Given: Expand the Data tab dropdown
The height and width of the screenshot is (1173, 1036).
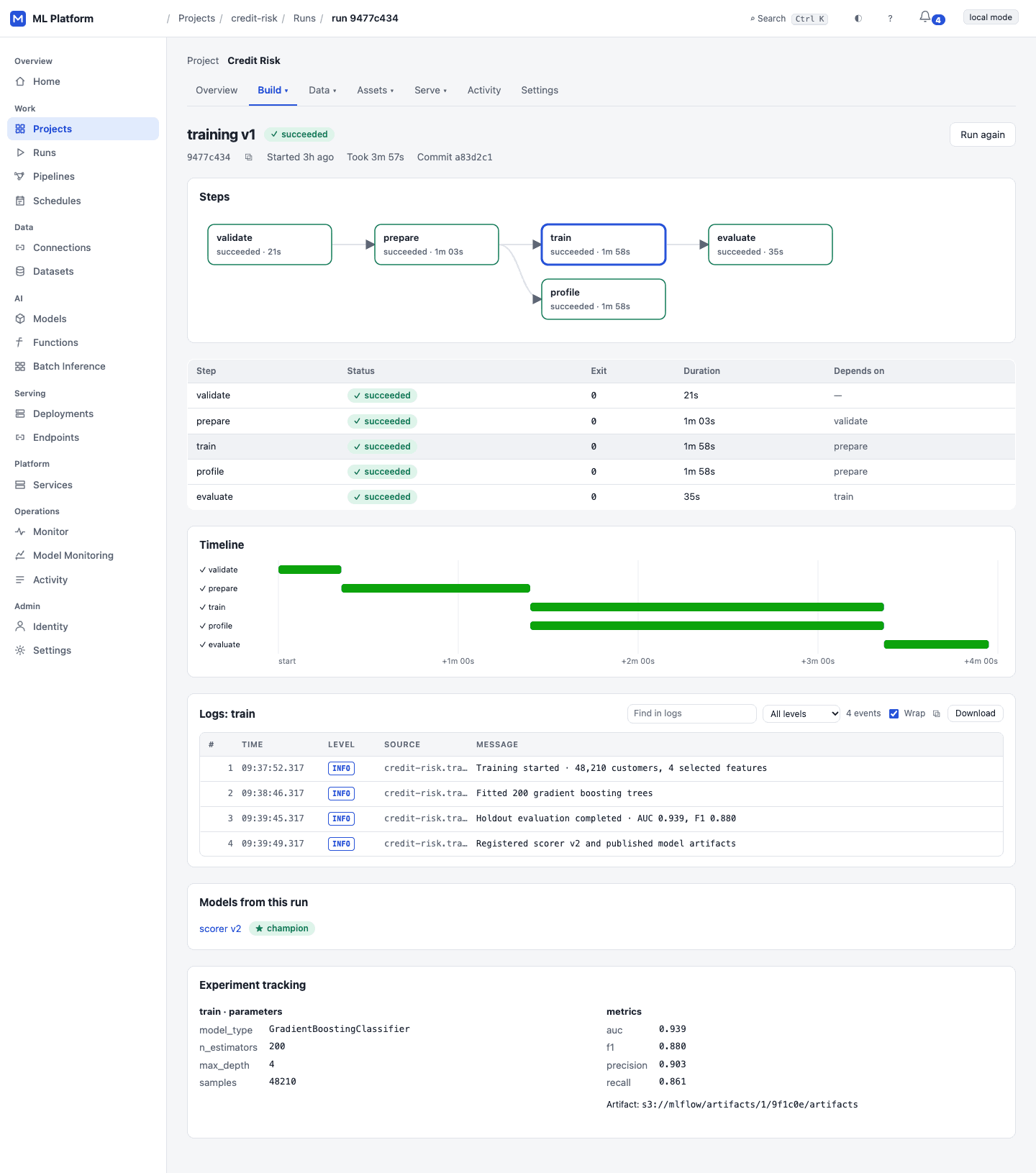Looking at the screenshot, I should click(322, 90).
